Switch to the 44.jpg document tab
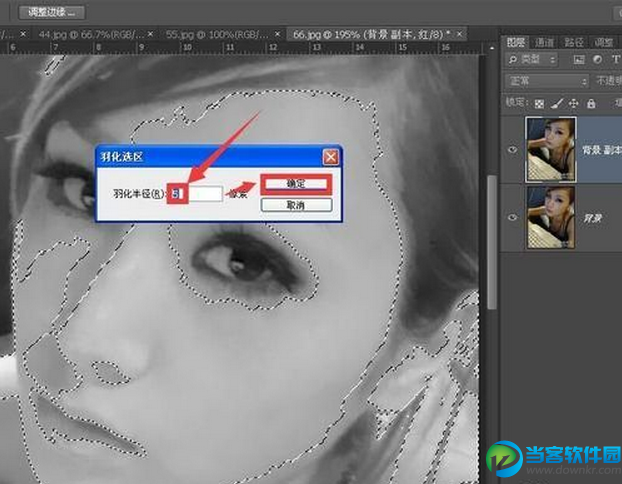Screen dimensions: 622x484 click(x=91, y=35)
